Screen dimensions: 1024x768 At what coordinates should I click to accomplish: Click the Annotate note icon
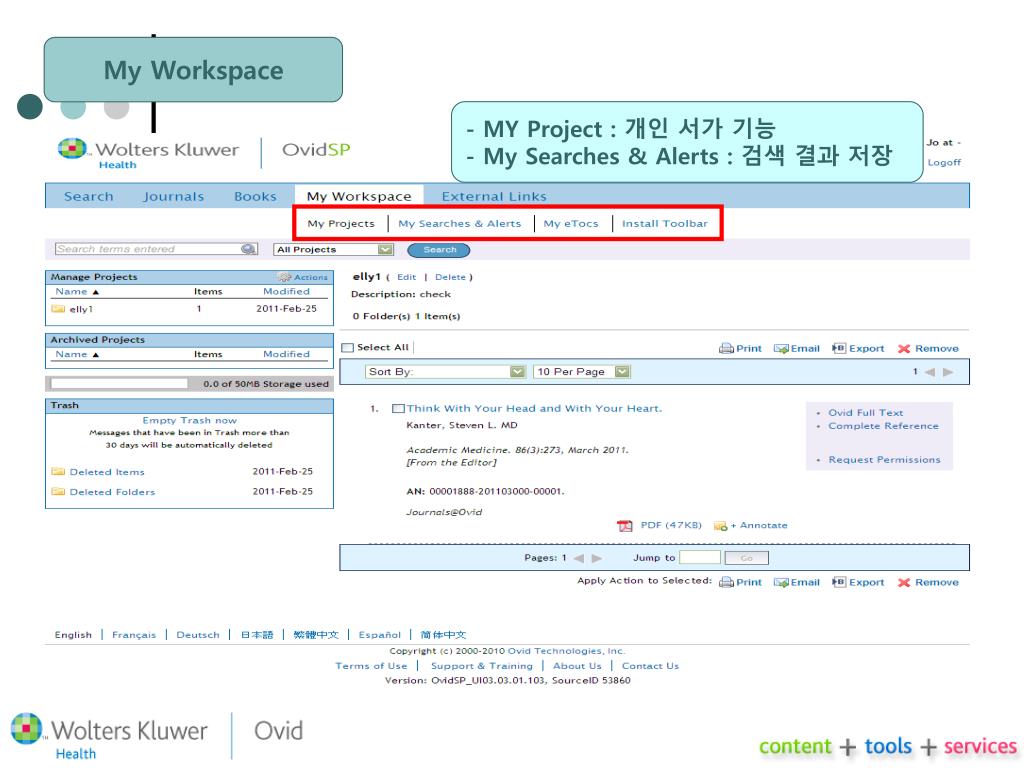click(x=720, y=526)
